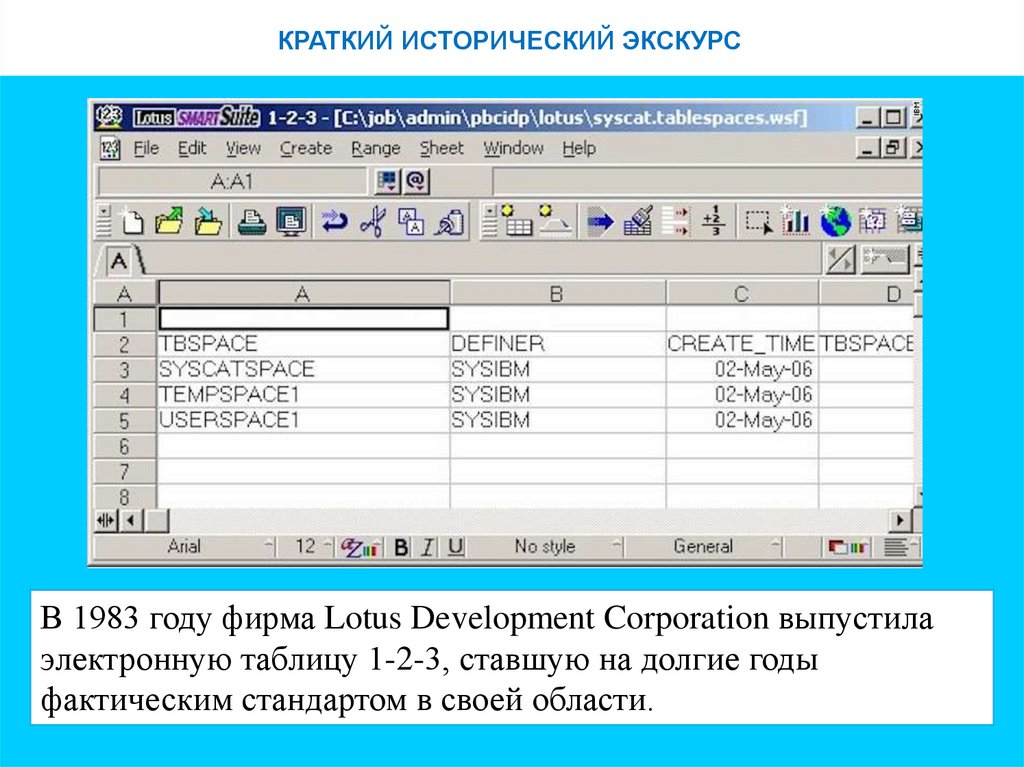Cut selection with the scissors icon
The width and height of the screenshot is (1024, 767).
[x=373, y=221]
